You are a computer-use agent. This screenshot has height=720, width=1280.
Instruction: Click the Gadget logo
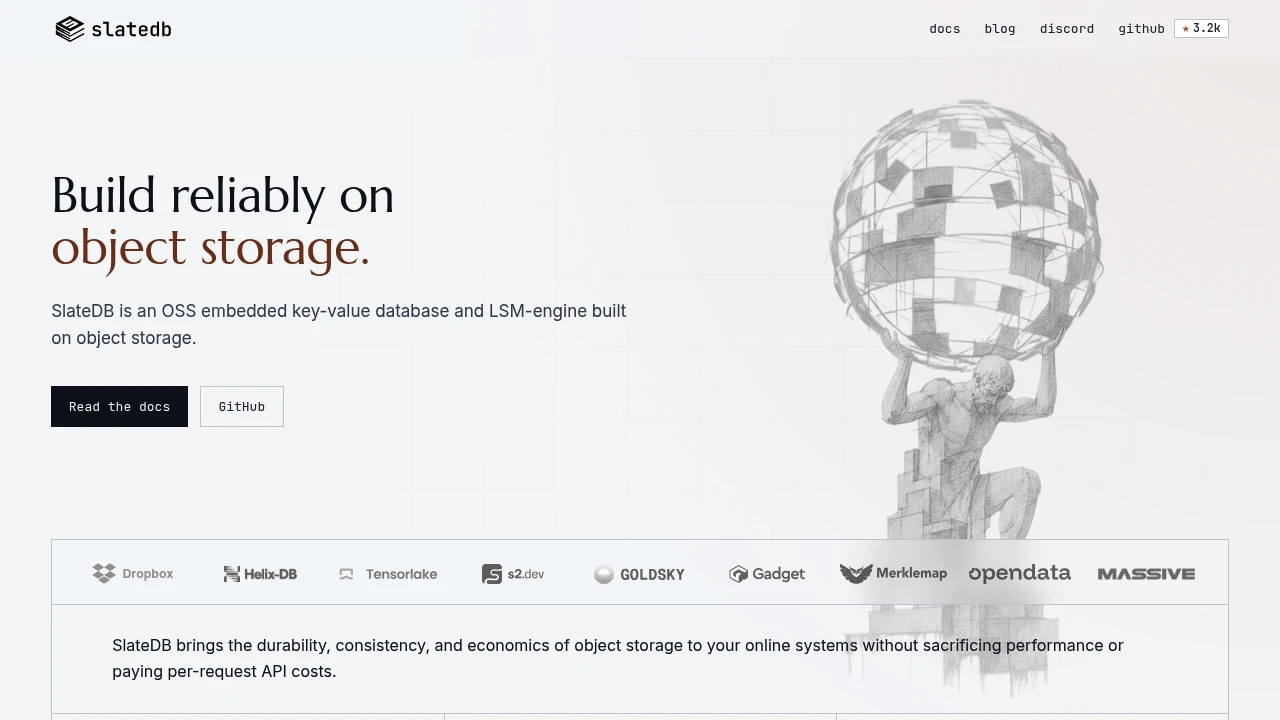point(767,574)
